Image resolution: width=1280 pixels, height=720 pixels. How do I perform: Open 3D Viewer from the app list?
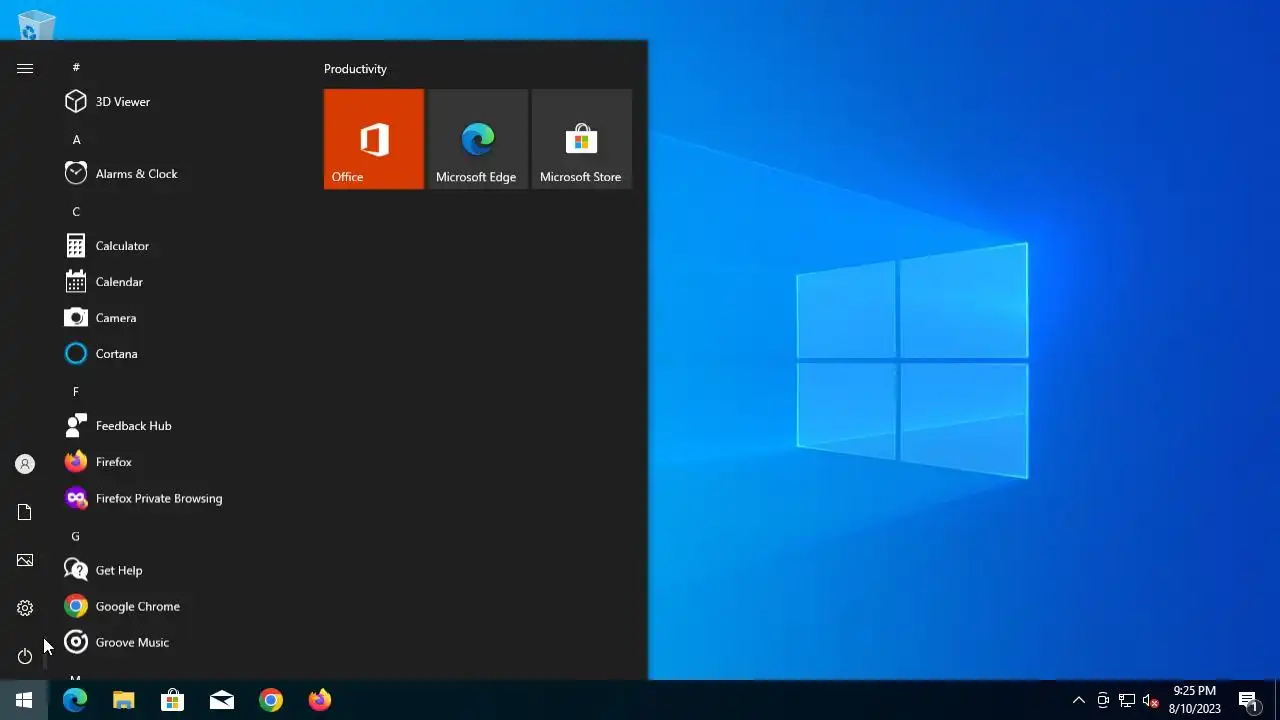tap(180, 102)
